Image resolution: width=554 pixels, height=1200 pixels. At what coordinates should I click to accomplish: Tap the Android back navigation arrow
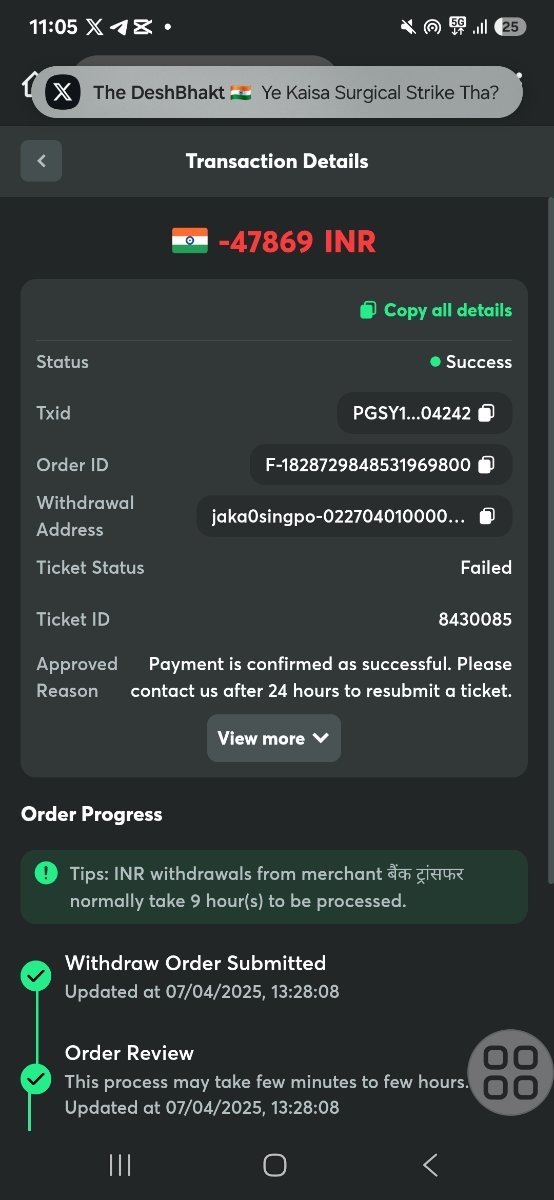[x=430, y=1164]
